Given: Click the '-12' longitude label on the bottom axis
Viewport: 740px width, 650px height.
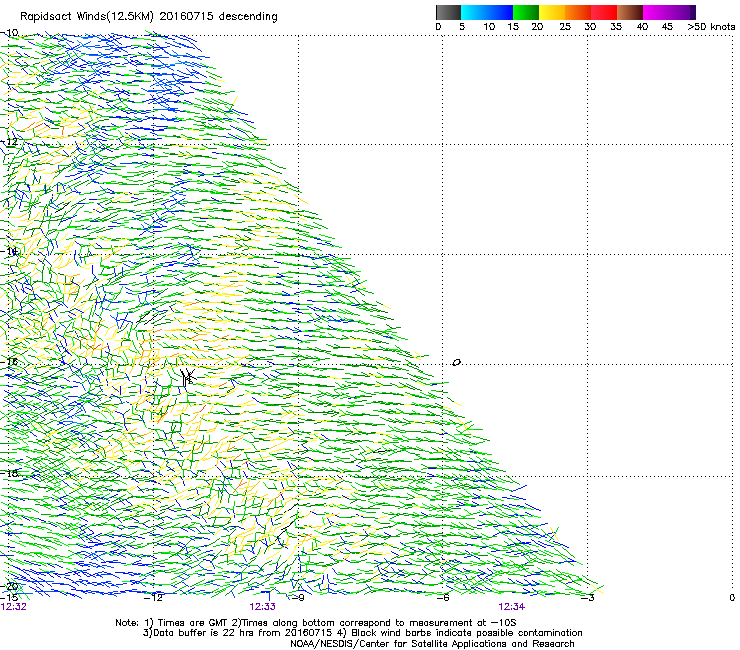Looking at the screenshot, I should [x=153, y=598].
